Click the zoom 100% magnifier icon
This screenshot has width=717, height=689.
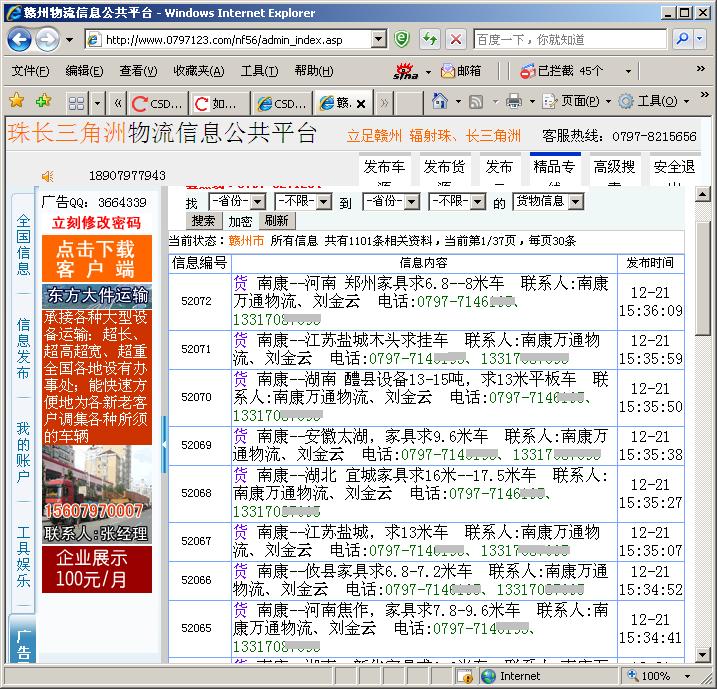632,675
